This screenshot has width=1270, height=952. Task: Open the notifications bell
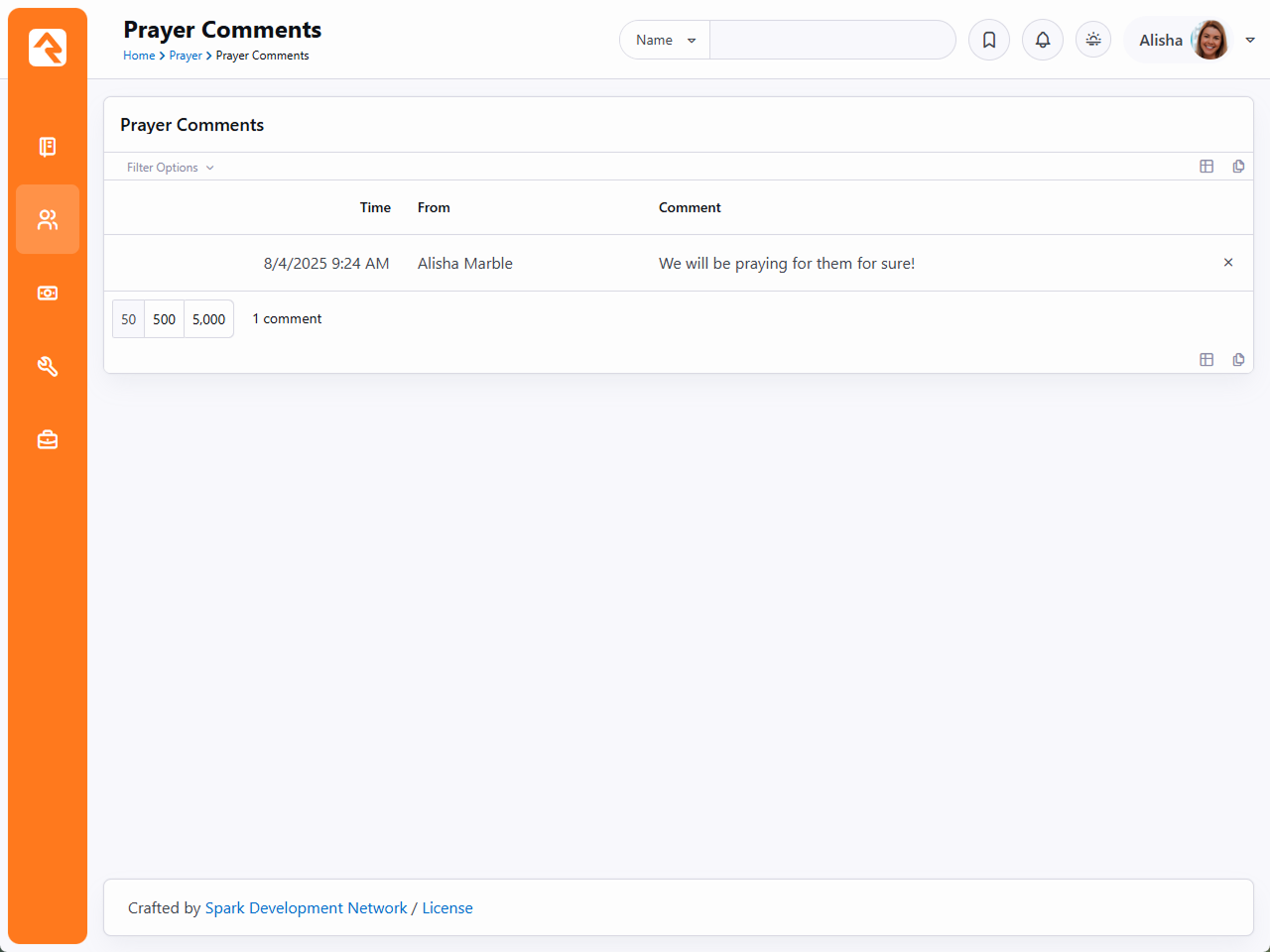point(1043,40)
